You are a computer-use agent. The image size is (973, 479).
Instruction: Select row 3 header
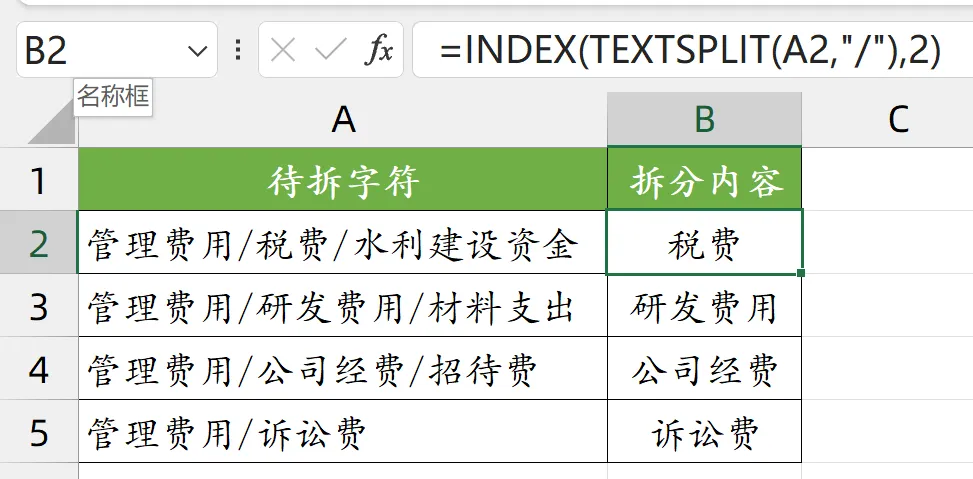38,306
